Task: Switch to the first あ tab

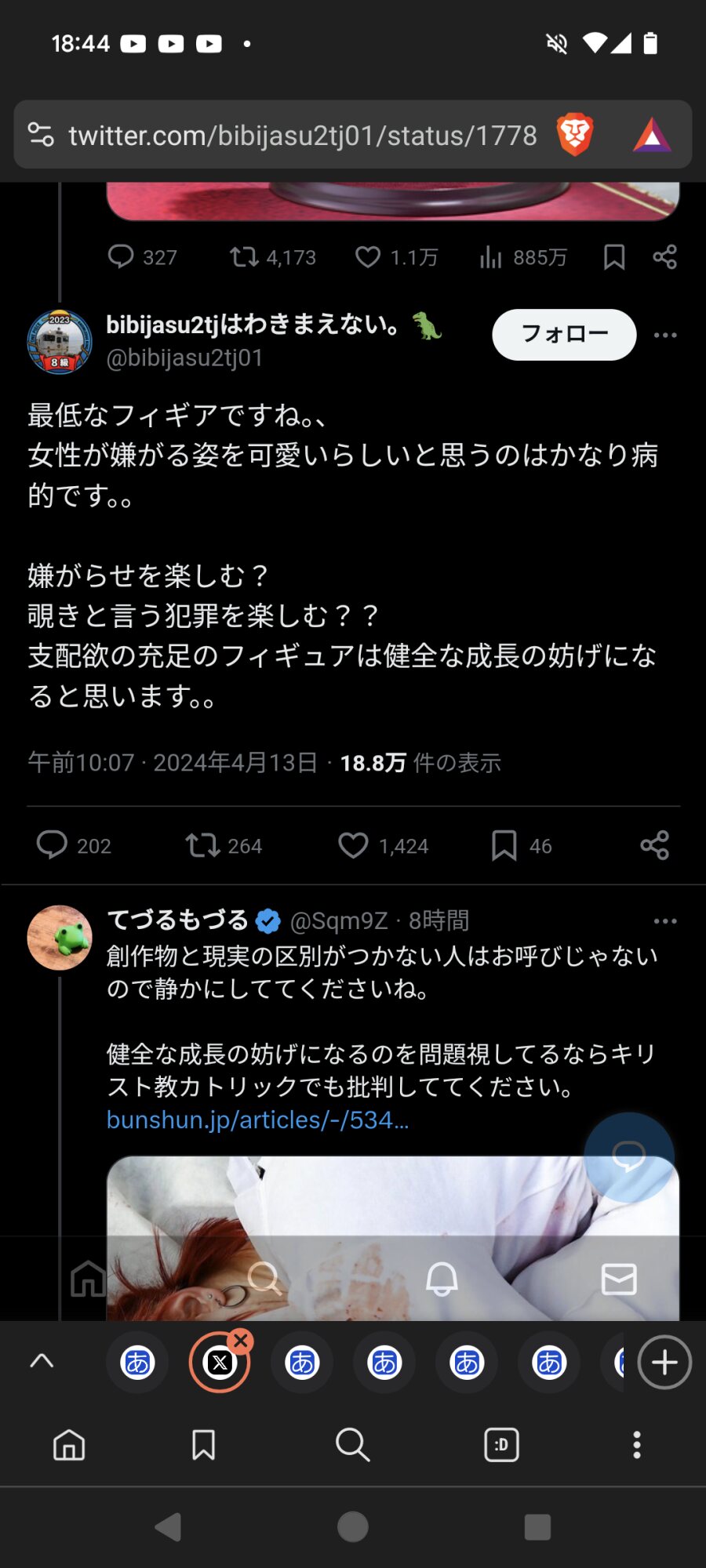Action: [x=137, y=1363]
